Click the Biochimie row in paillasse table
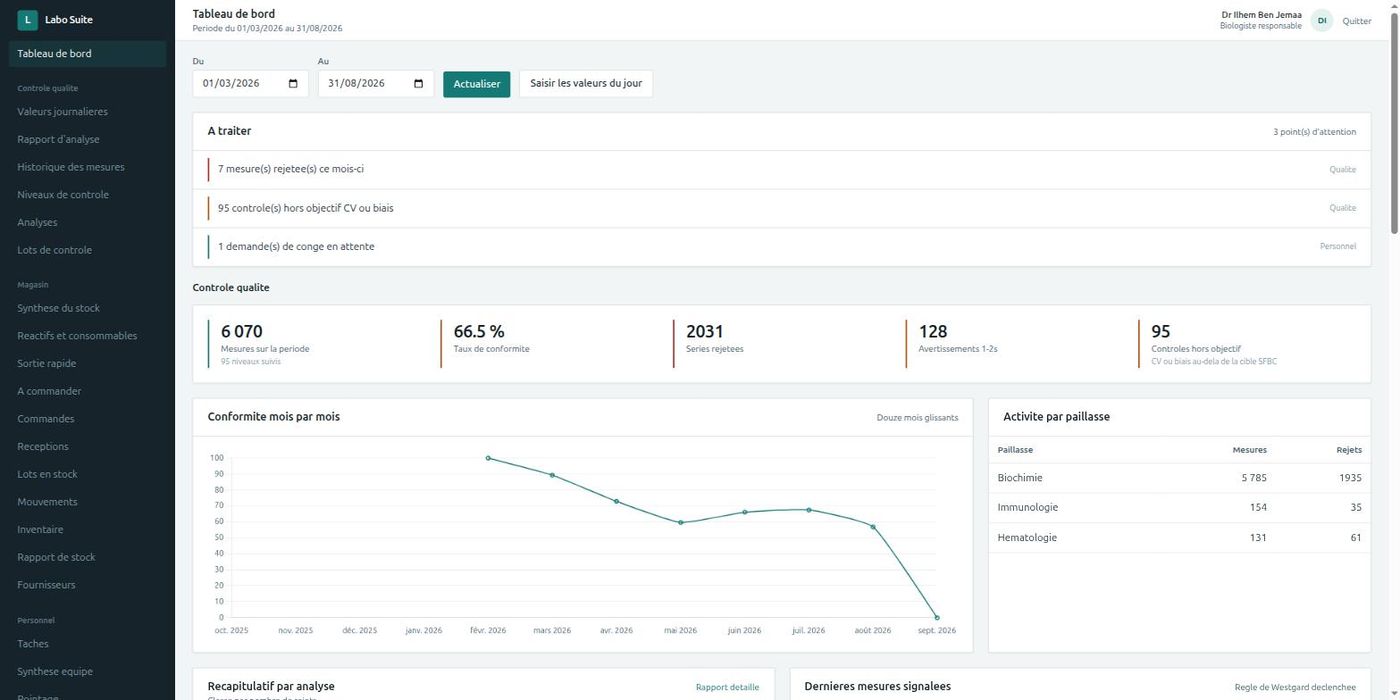Viewport: 1400px width, 700px height. [x=1180, y=478]
